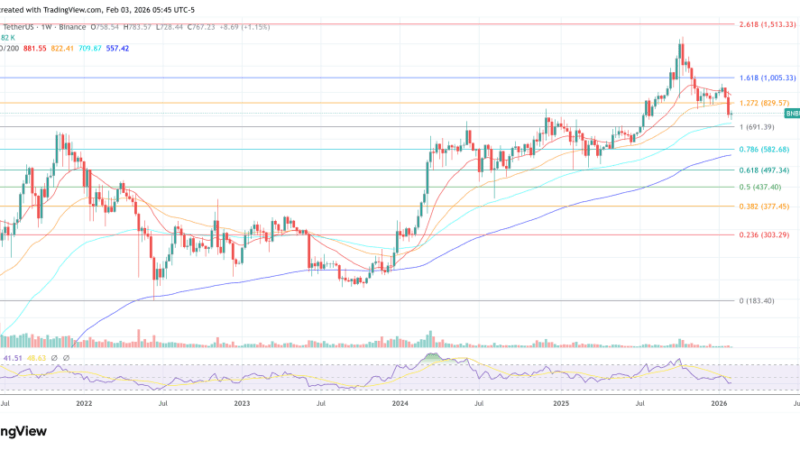Click the 0.618 (497.34) Fibonacci level label
The height and width of the screenshot is (450, 800).
[x=765, y=171]
